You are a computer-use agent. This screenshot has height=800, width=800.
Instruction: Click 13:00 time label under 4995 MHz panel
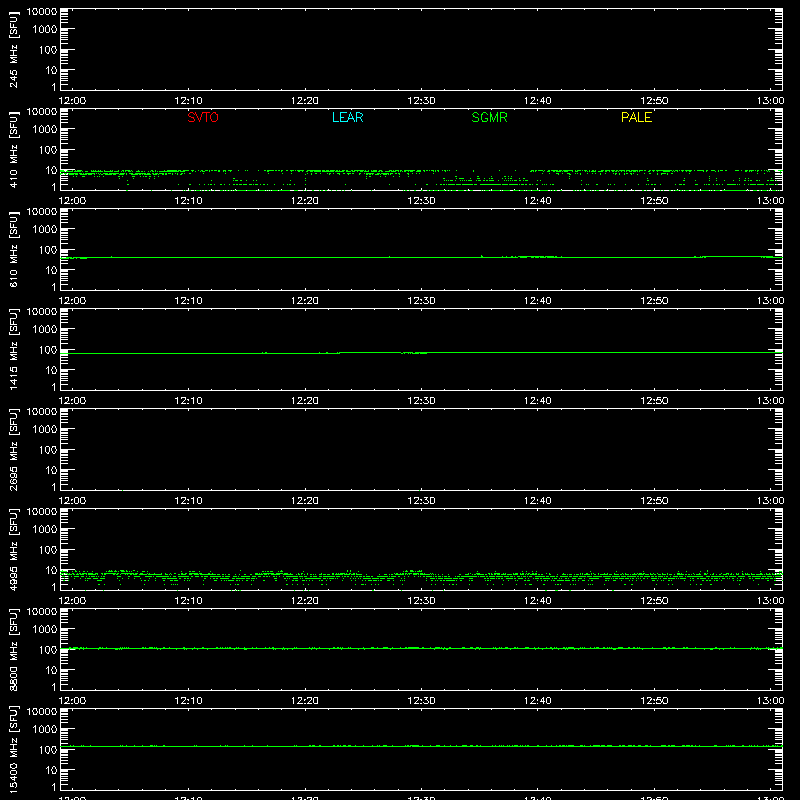coord(770,601)
